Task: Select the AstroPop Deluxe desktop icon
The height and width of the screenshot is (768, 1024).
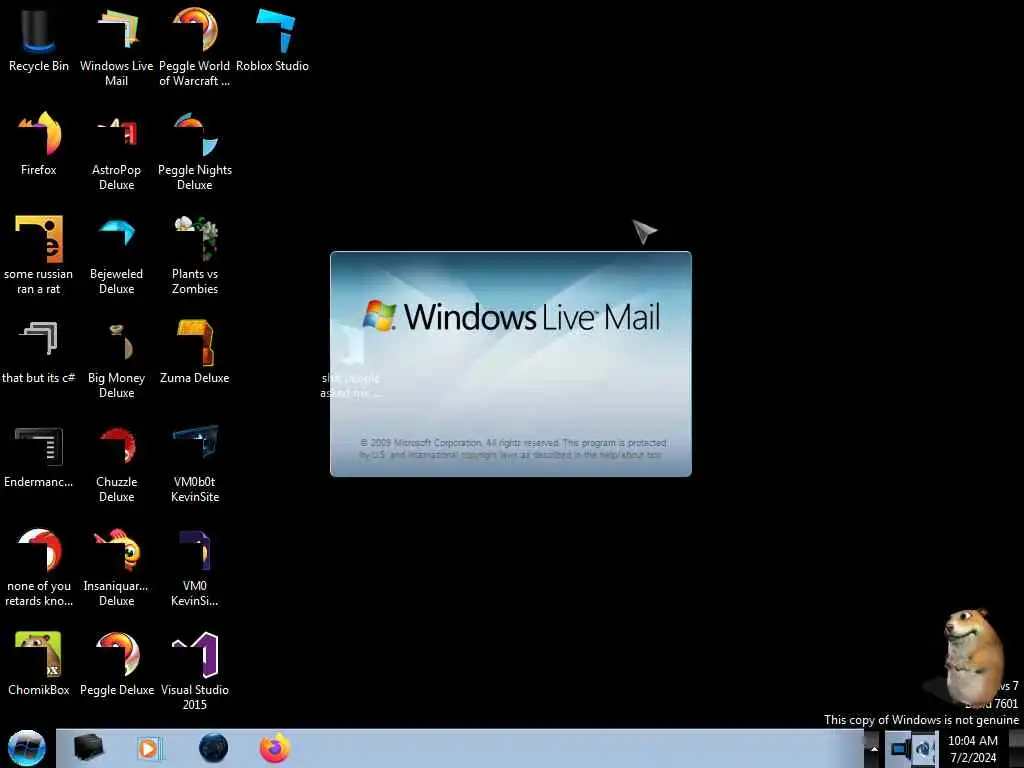Action: click(116, 152)
